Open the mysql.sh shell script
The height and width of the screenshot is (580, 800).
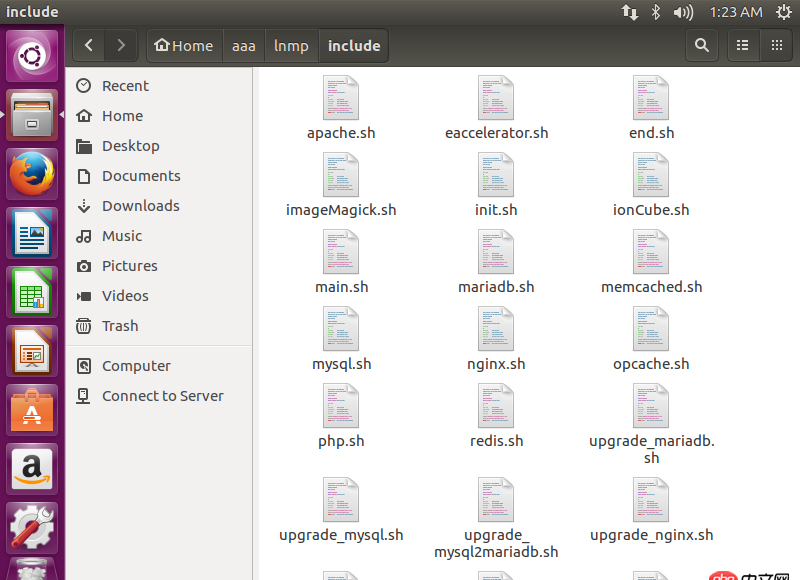341,328
